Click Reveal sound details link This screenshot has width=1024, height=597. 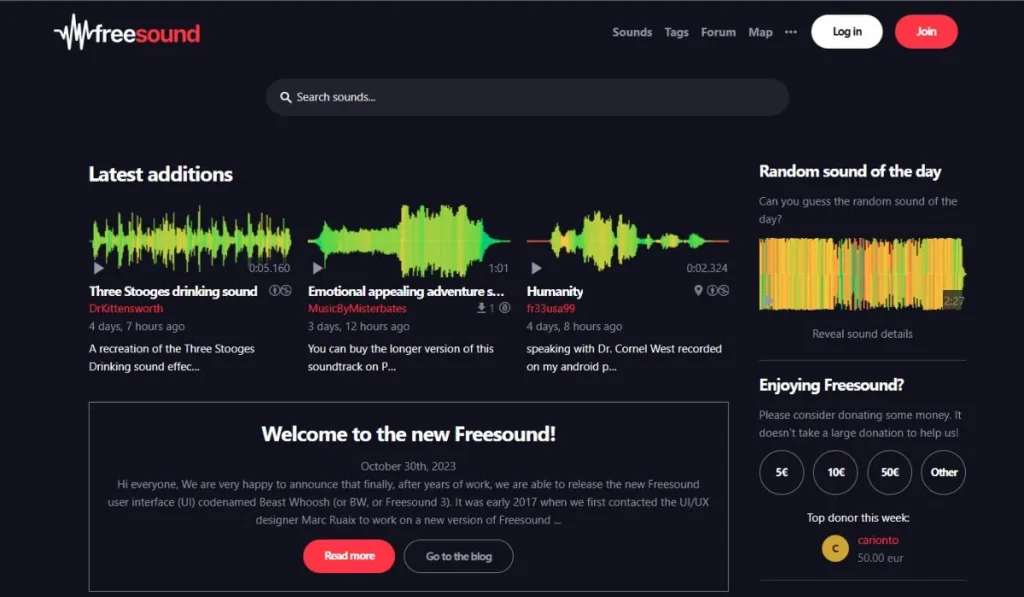(862, 334)
